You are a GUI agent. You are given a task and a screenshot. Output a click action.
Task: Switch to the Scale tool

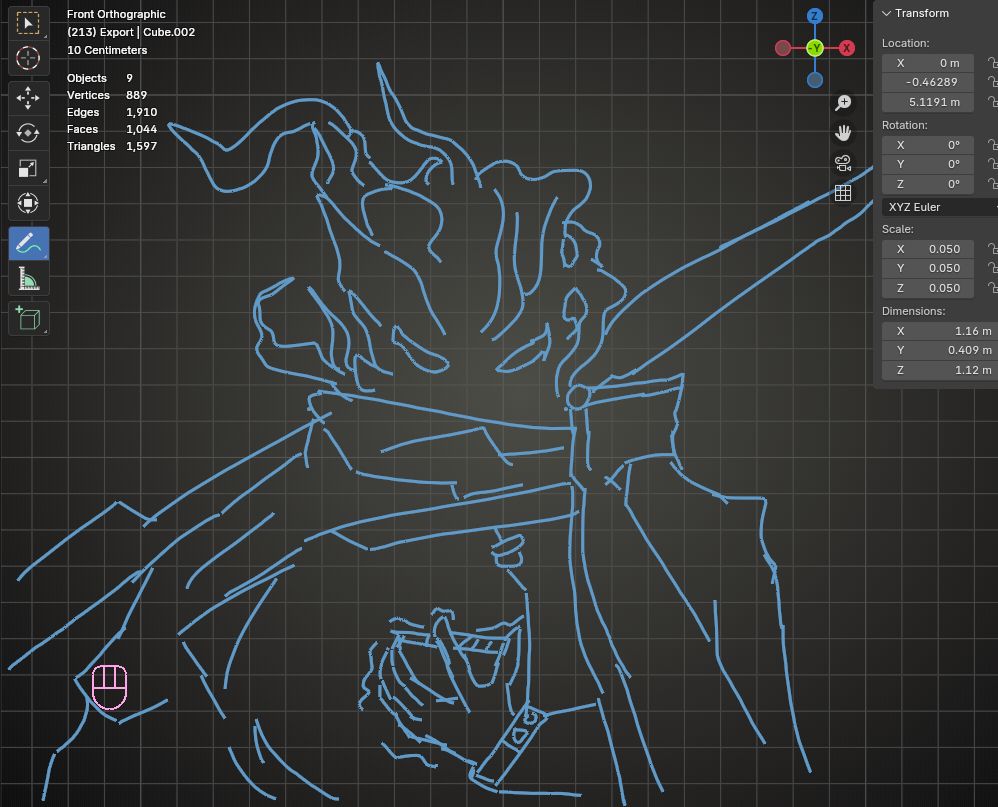28,168
